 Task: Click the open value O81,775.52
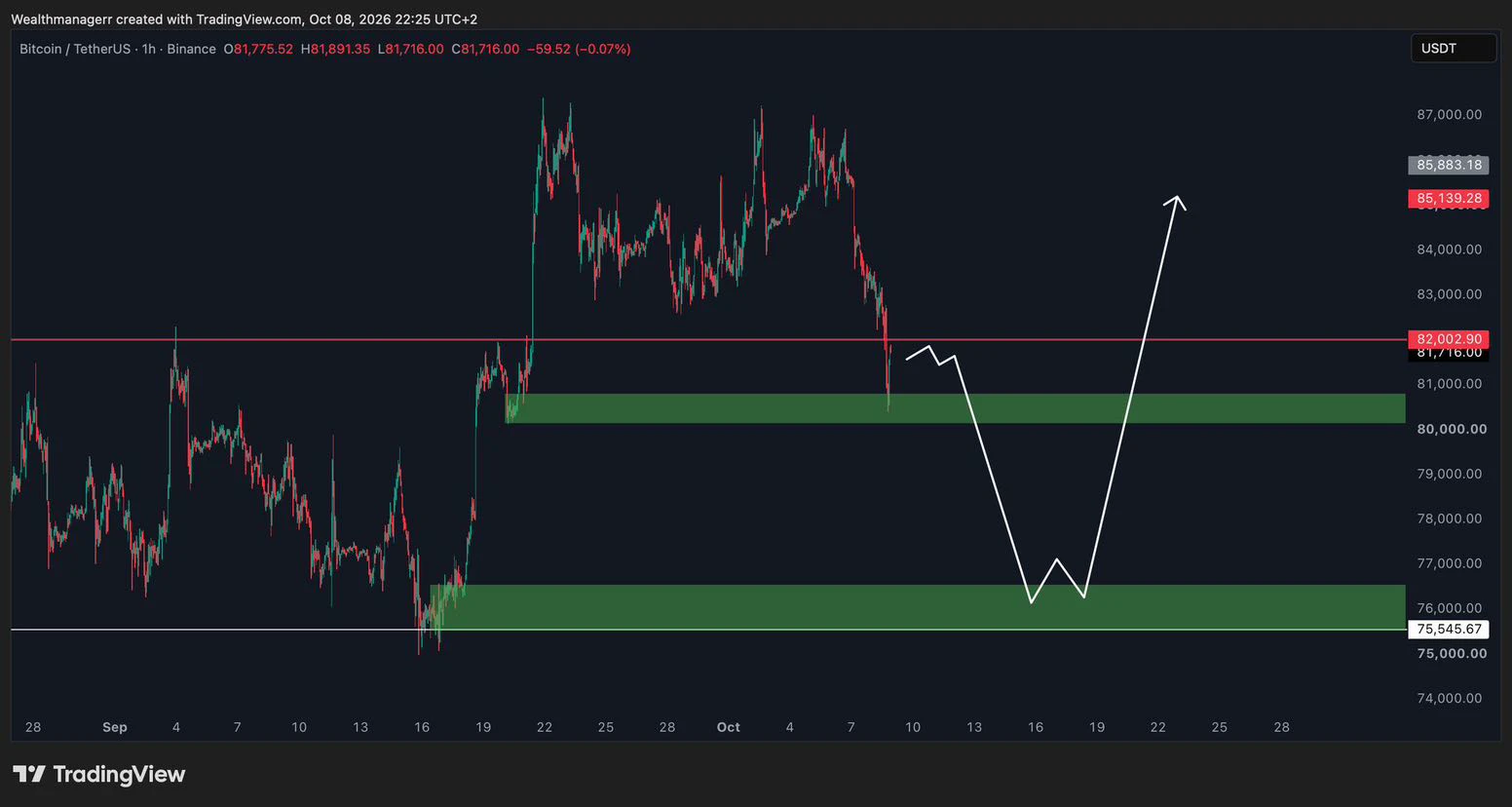pyautogui.click(x=258, y=49)
